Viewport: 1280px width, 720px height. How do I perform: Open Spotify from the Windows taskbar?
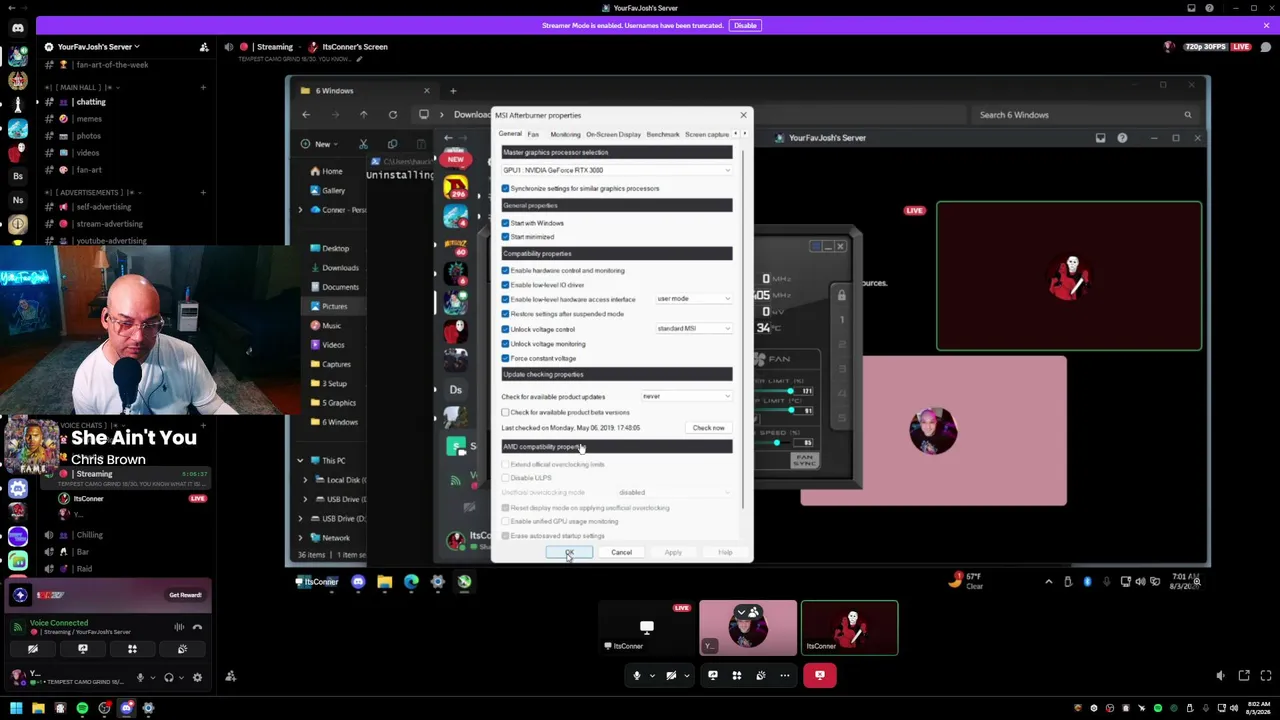[x=82, y=709]
